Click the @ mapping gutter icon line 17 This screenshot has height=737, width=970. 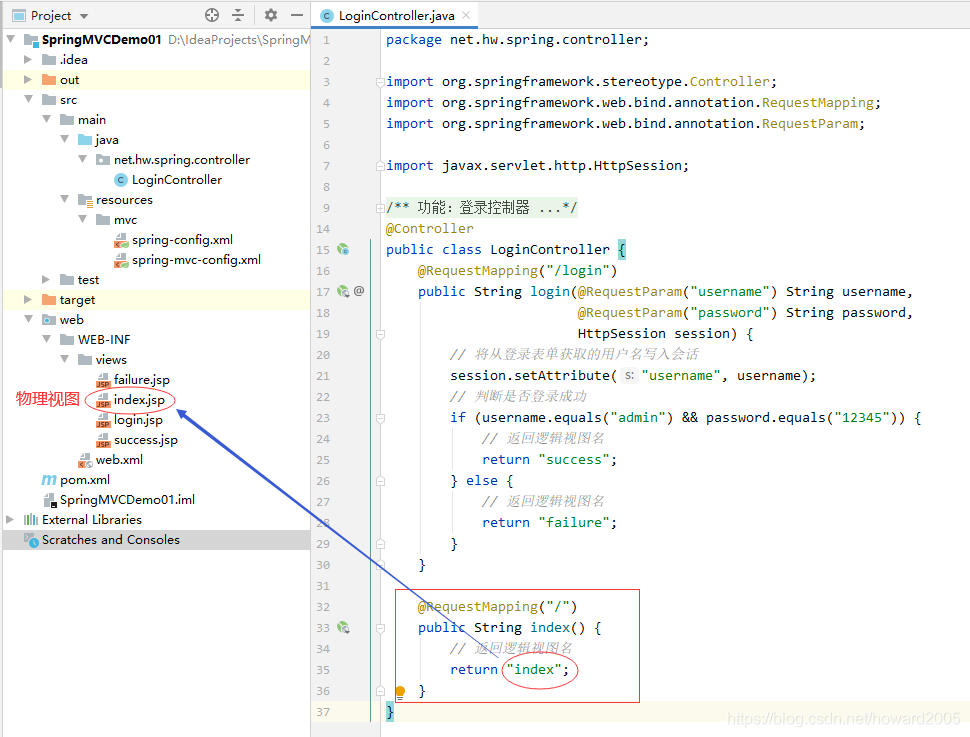(359, 291)
